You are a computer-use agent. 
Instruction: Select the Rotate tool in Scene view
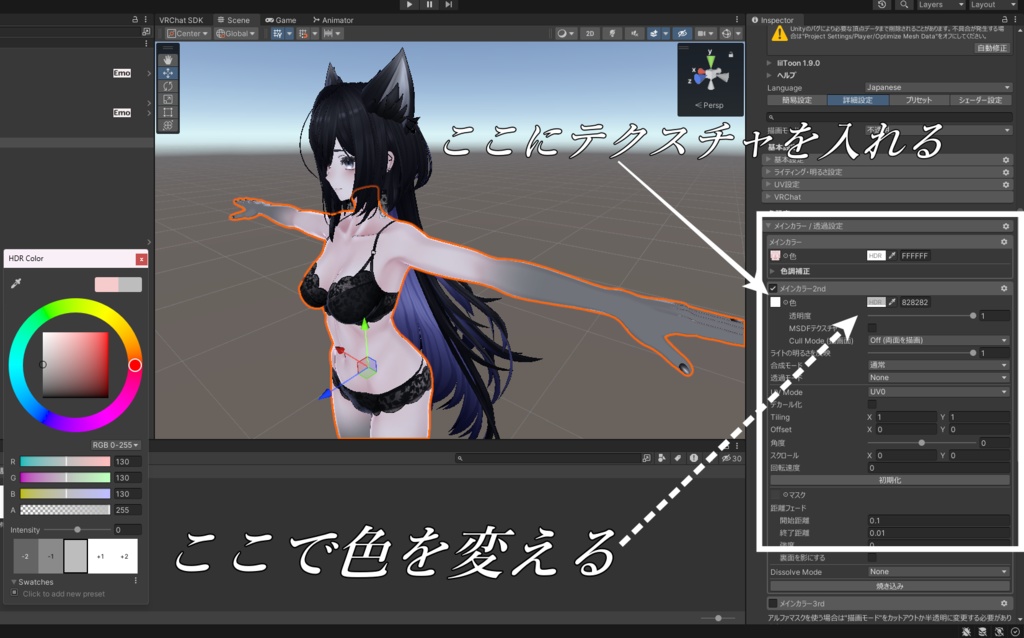[x=168, y=86]
